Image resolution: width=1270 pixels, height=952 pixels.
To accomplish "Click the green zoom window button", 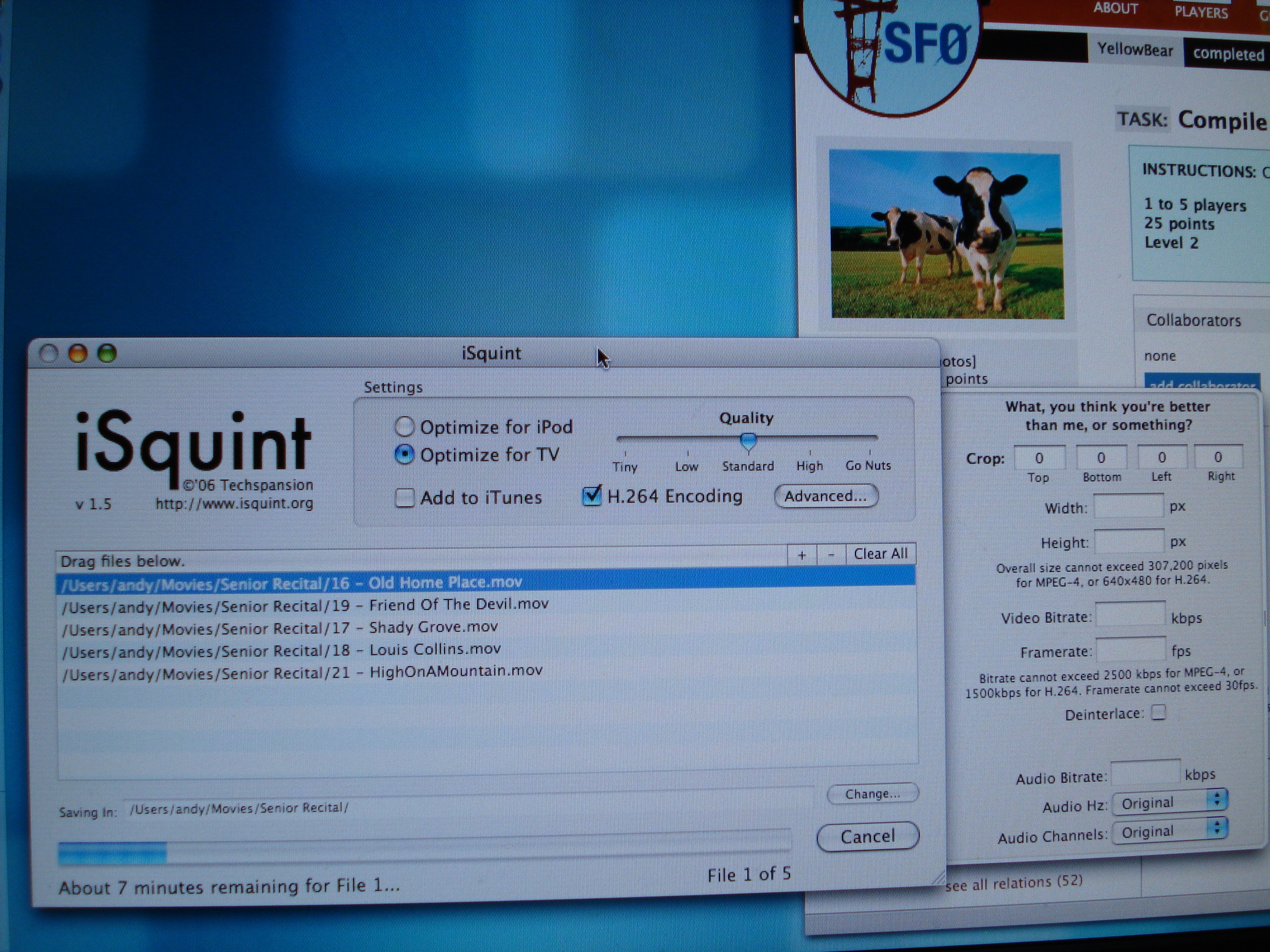I will [107, 354].
